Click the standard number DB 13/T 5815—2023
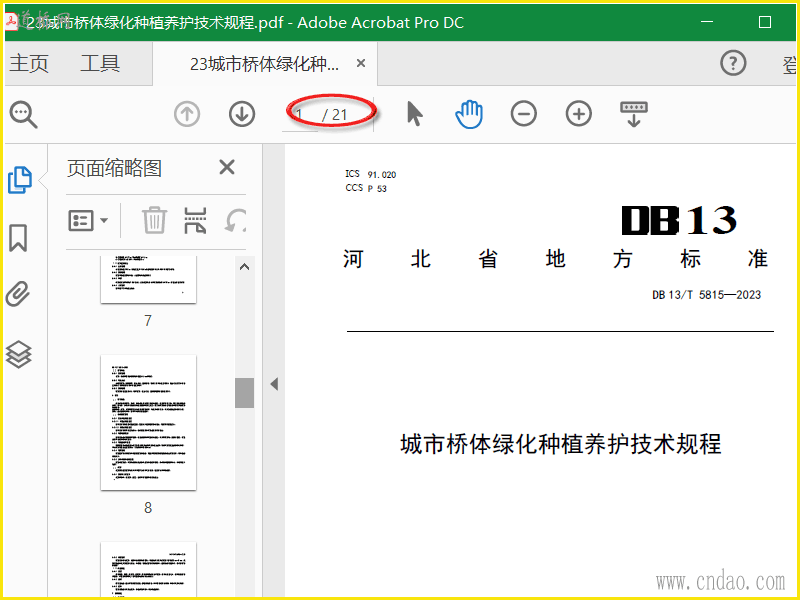The height and width of the screenshot is (600, 800). click(x=707, y=295)
